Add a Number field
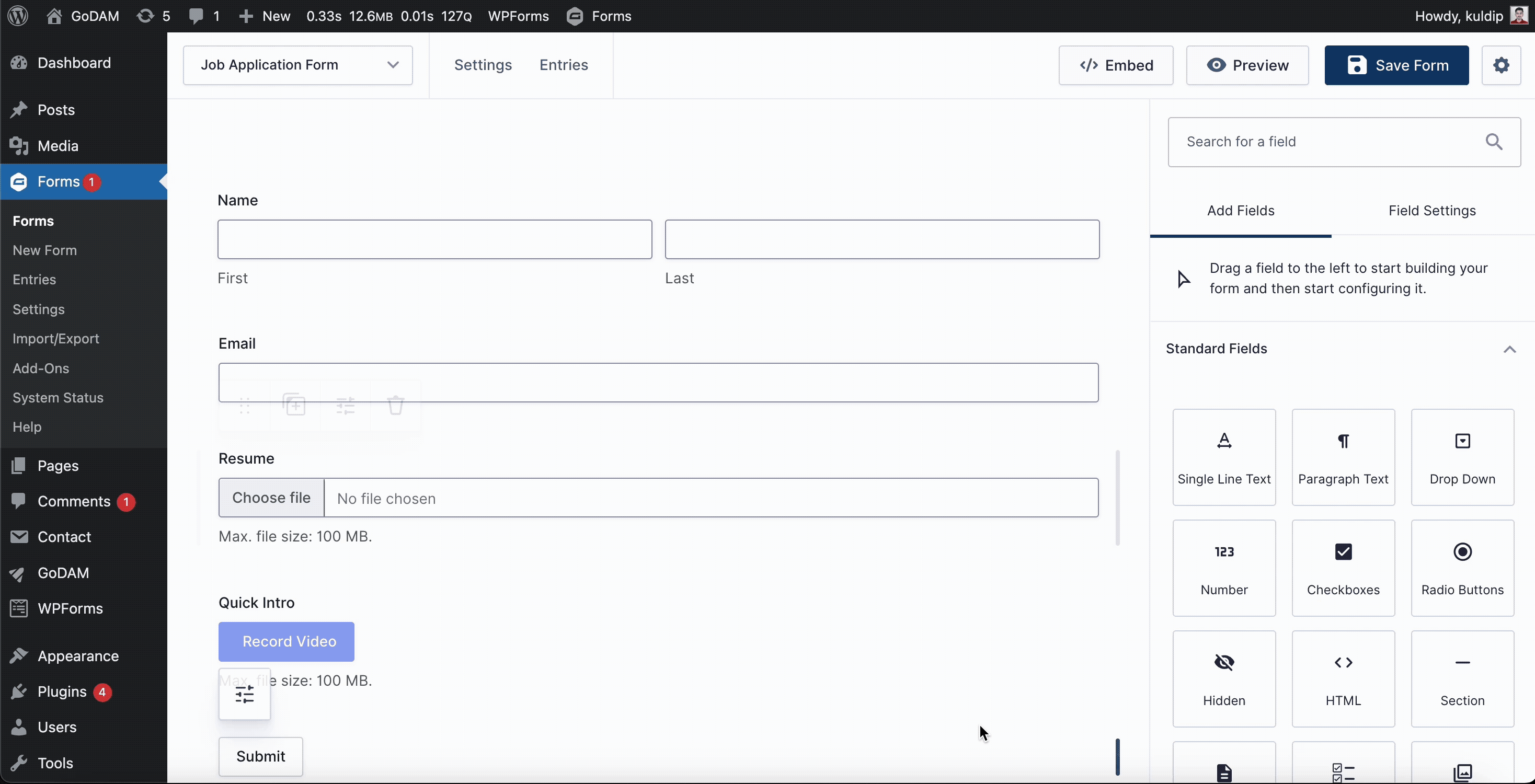 [x=1224, y=568]
